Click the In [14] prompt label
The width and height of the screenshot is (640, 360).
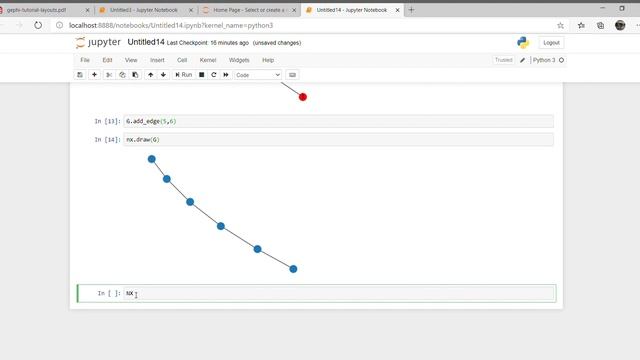tap(107, 140)
